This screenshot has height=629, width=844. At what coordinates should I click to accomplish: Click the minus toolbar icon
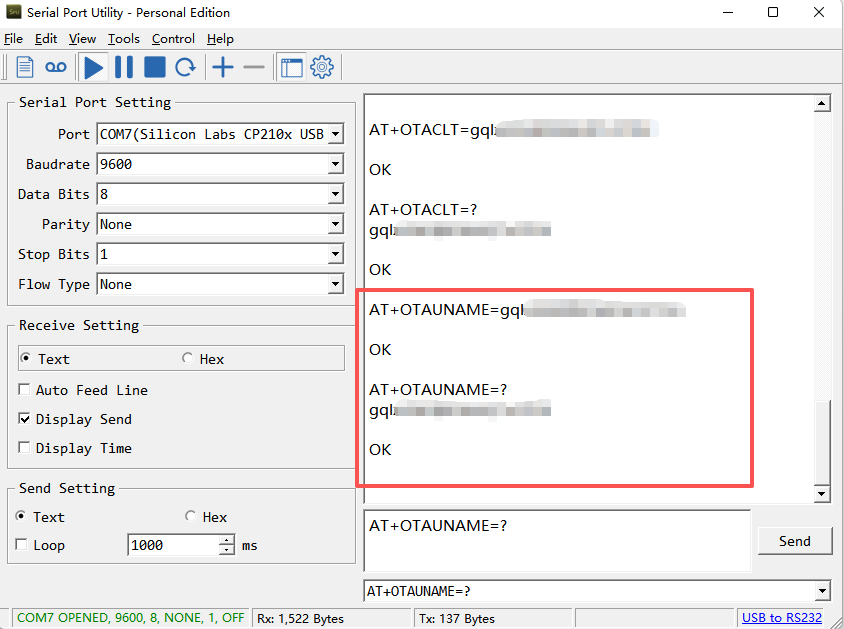[254, 67]
